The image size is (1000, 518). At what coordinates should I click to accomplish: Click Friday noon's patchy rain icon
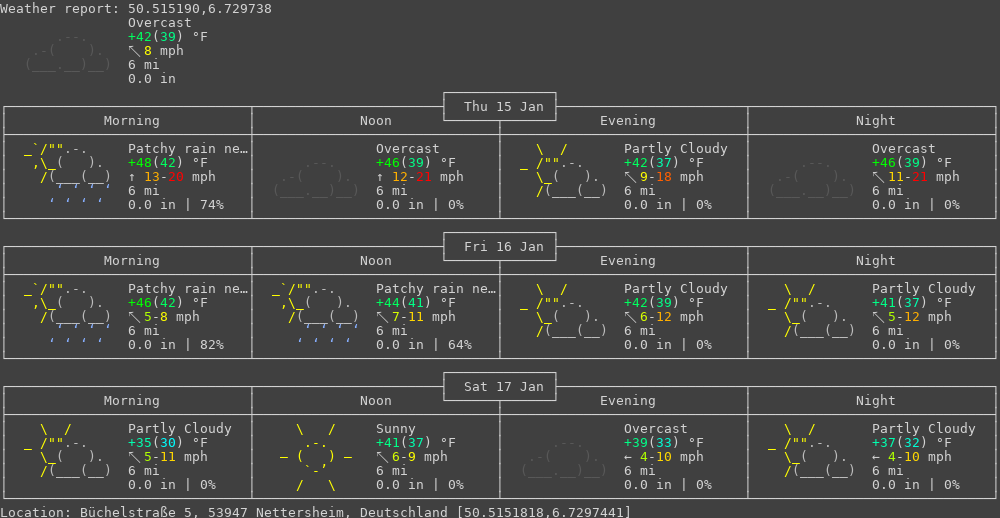coord(316,312)
